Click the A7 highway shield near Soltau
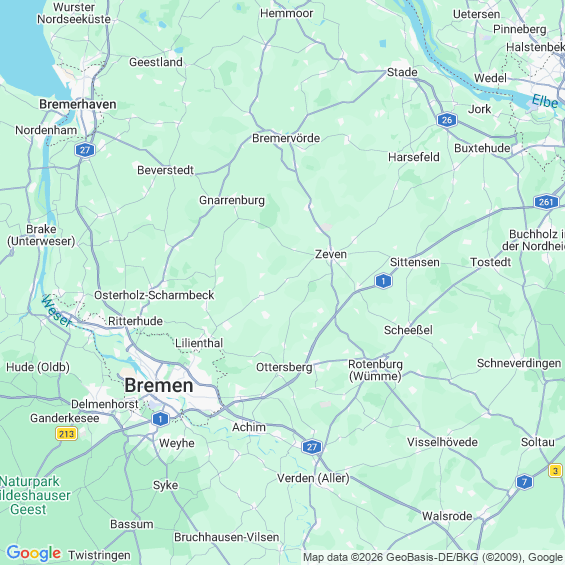565x565 pixels. click(524, 482)
